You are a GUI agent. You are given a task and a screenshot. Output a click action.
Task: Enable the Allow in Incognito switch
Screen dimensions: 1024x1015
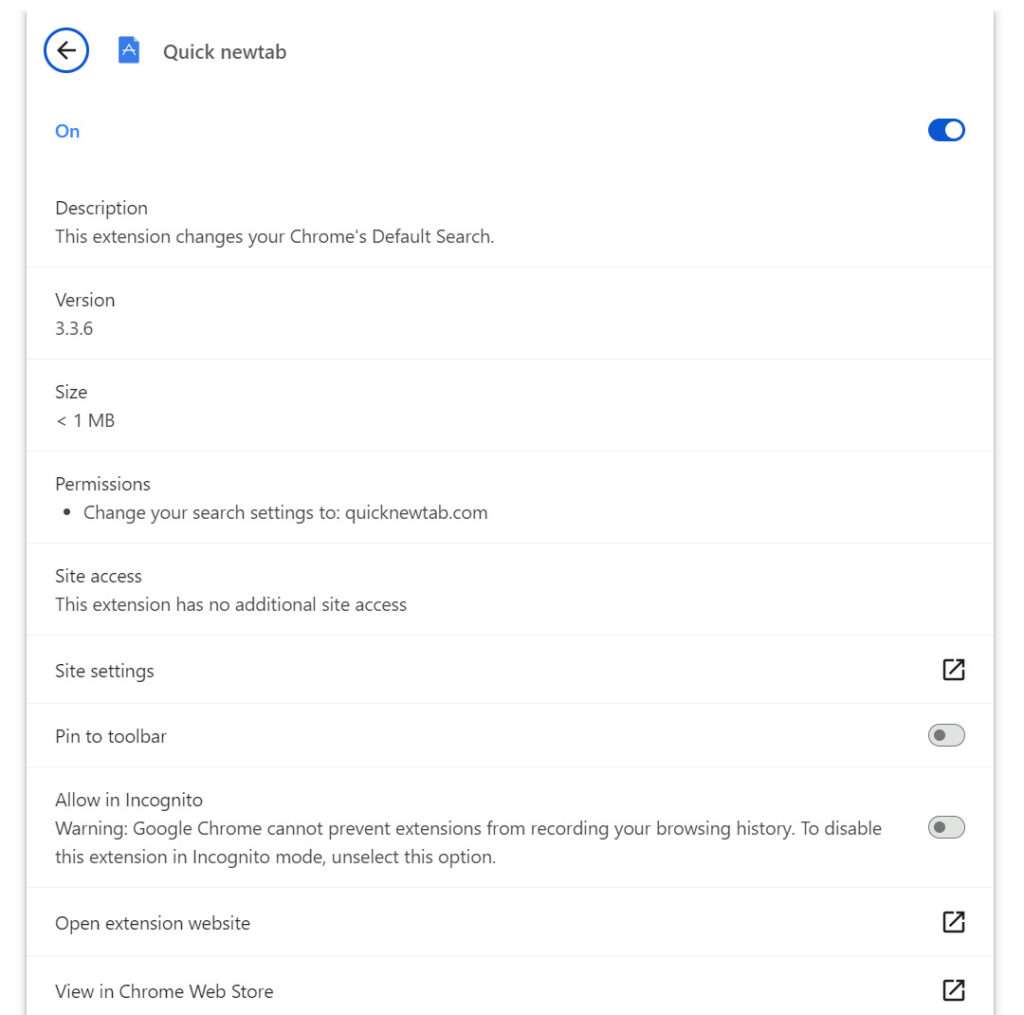click(946, 827)
